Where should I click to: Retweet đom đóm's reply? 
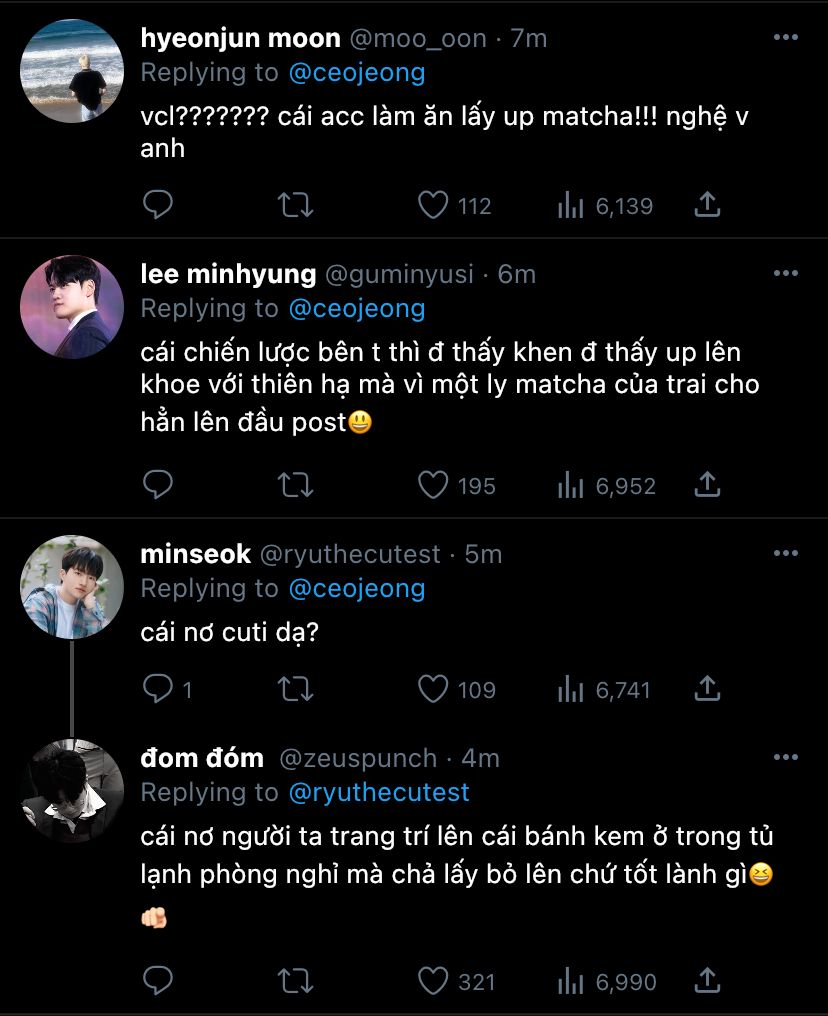(x=295, y=982)
